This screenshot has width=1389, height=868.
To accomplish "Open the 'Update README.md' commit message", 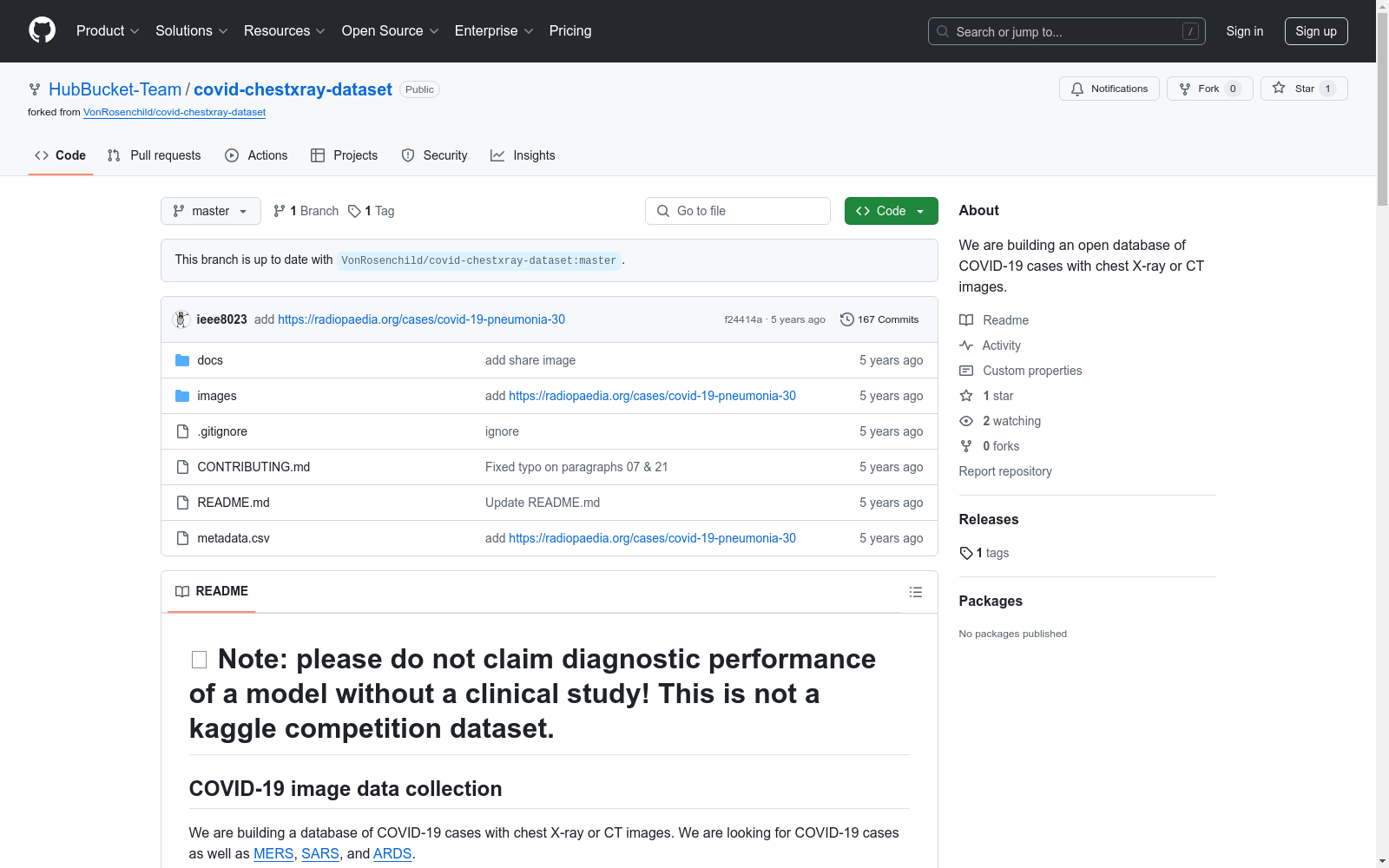I will [543, 503].
